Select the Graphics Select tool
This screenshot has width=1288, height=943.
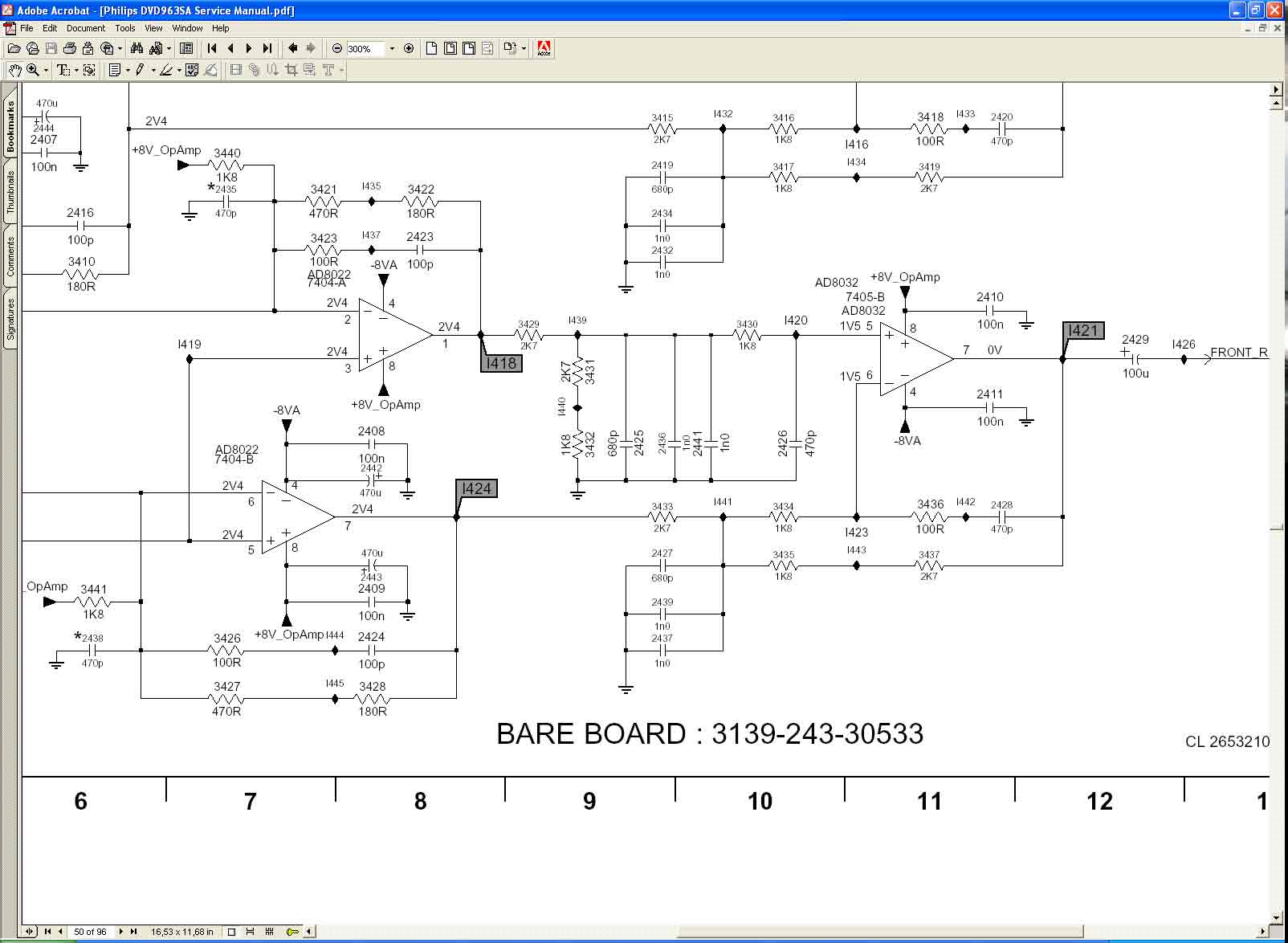89,70
